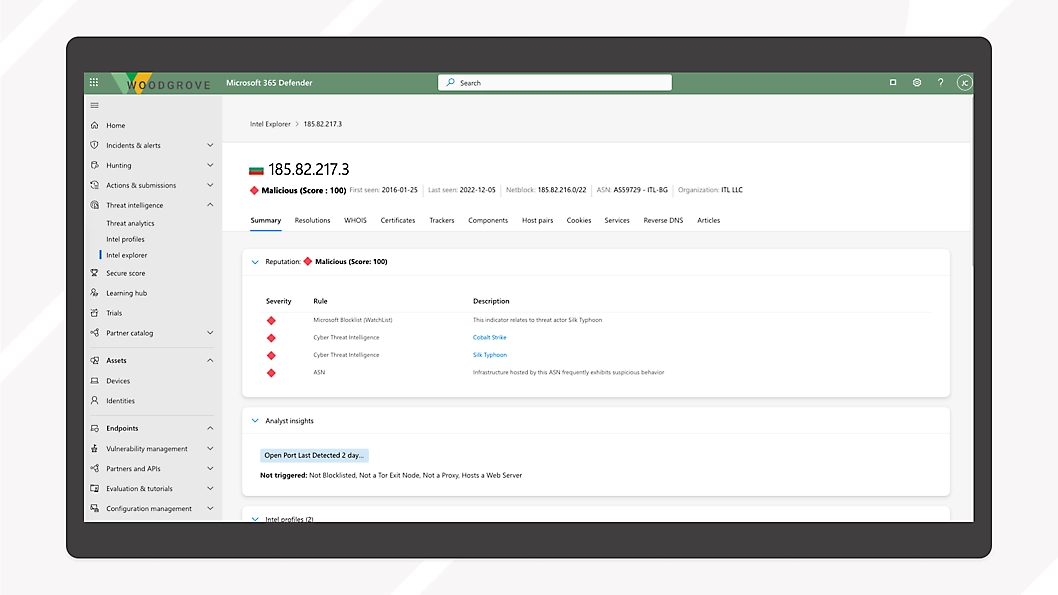Open the Reverse DNS tab

tap(663, 220)
